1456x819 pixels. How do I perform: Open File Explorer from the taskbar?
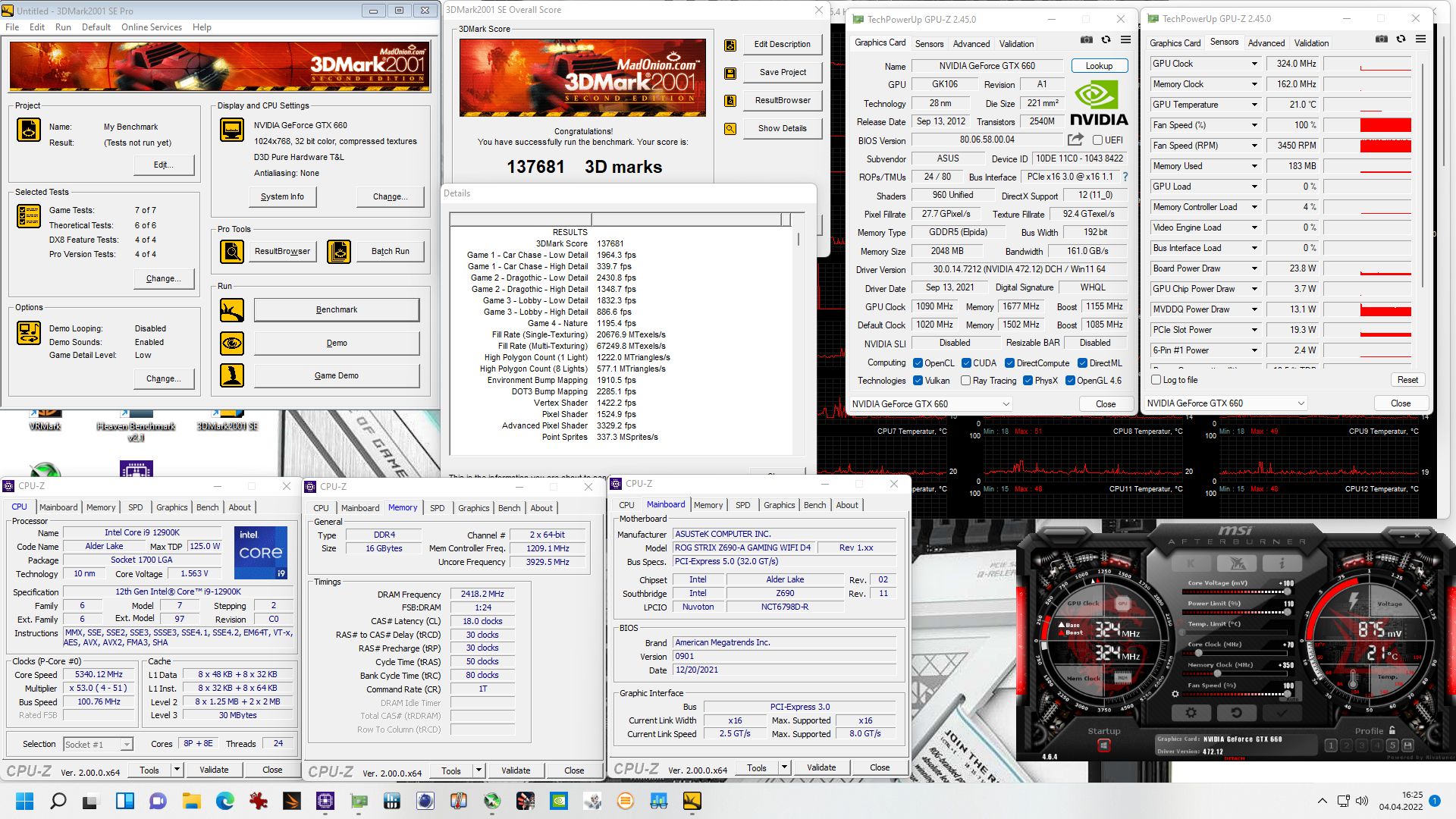(x=191, y=801)
